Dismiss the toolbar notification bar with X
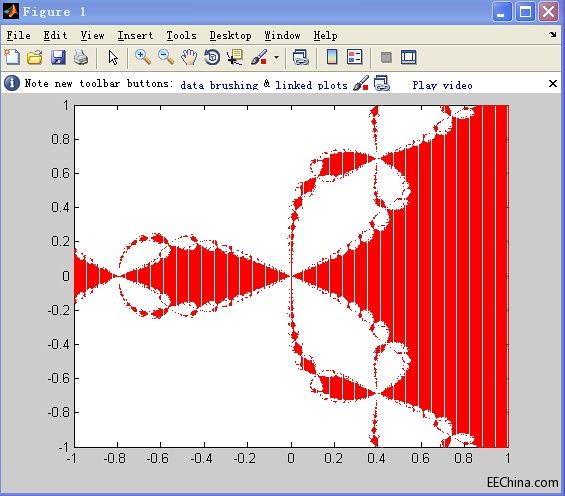The image size is (565, 496). pos(553,84)
